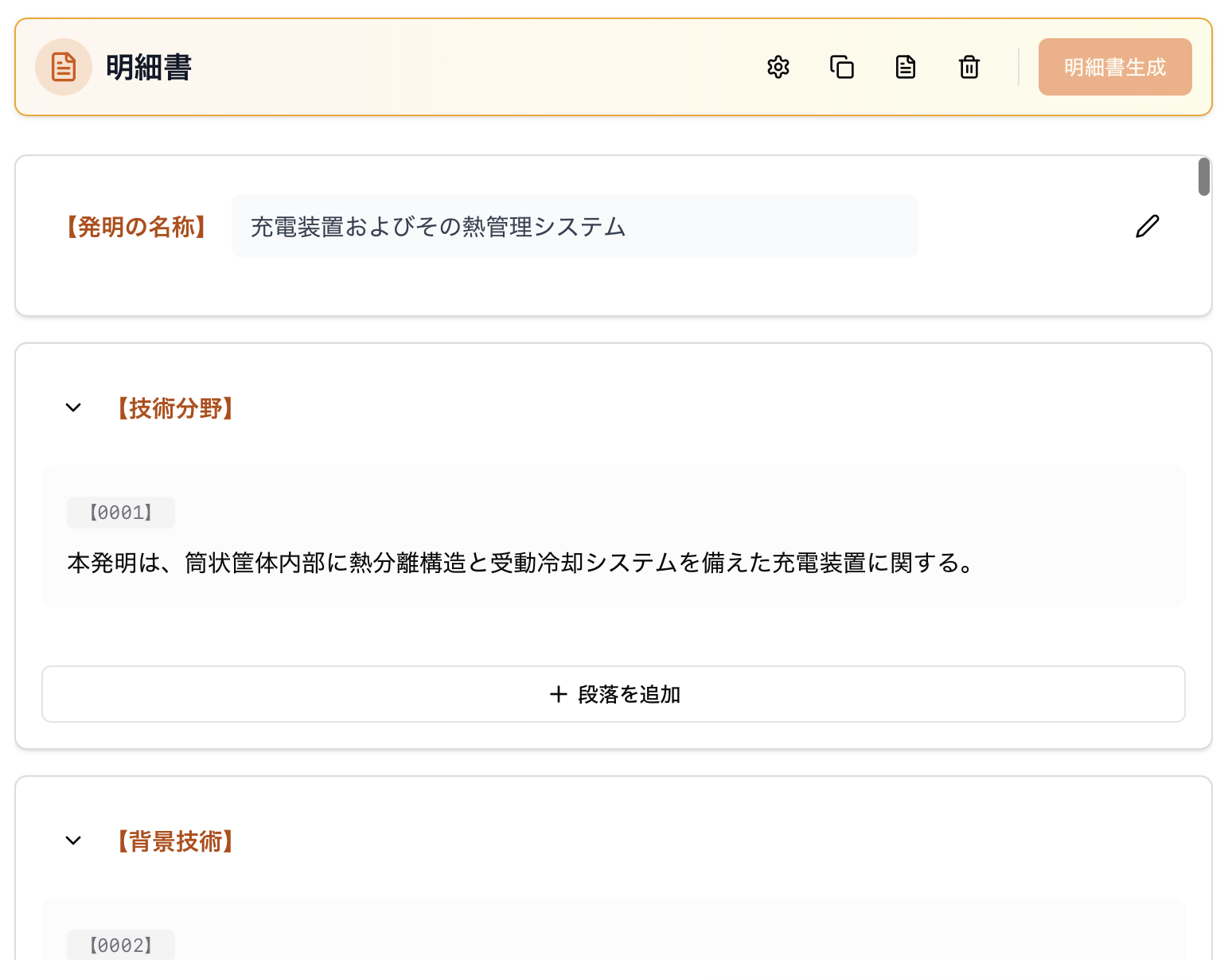Click the 【0001】 paragraph number badge

120,513
